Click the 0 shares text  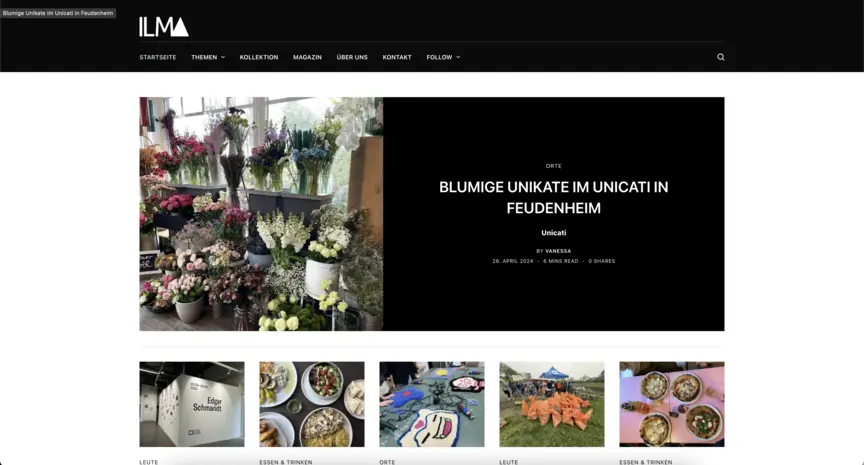click(601, 261)
